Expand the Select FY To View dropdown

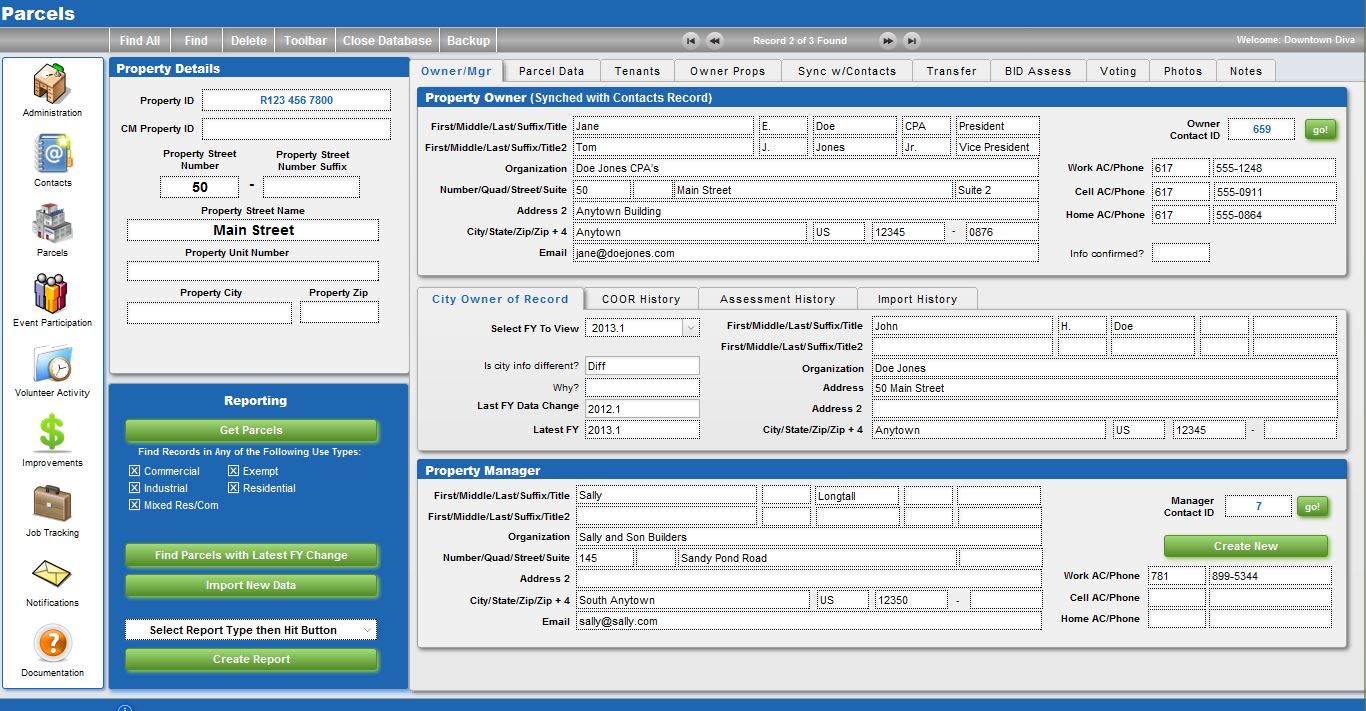(690, 328)
